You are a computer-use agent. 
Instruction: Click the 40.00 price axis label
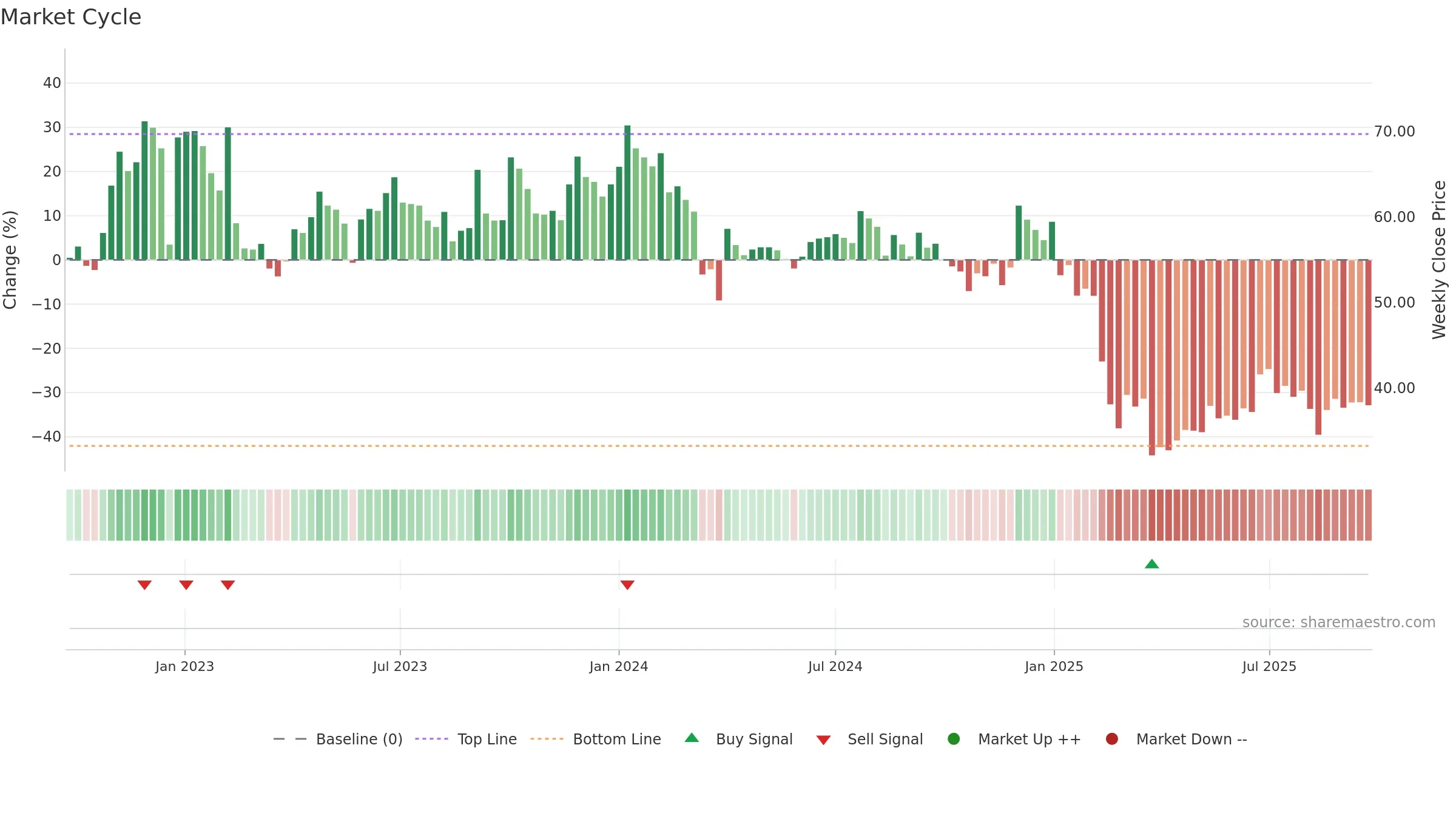[1394, 388]
